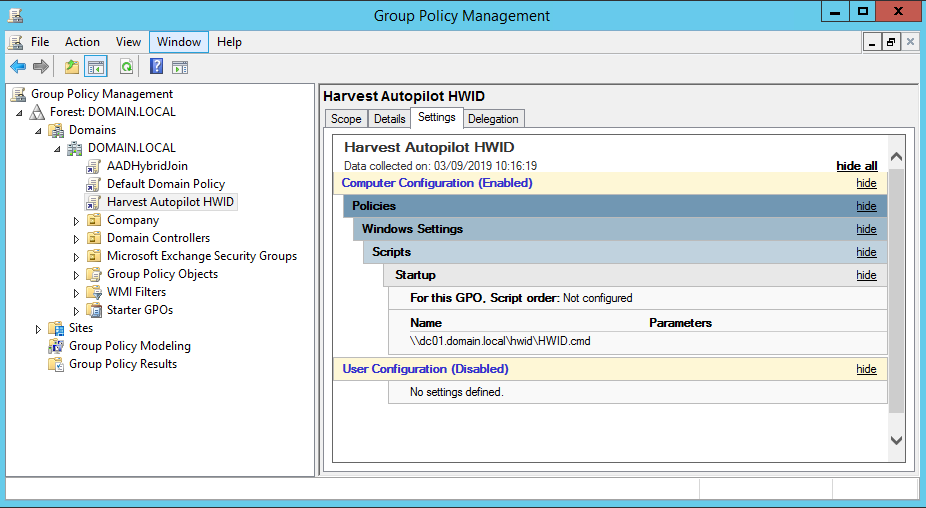
Task: Click the Company OU folder icon
Action: point(94,220)
